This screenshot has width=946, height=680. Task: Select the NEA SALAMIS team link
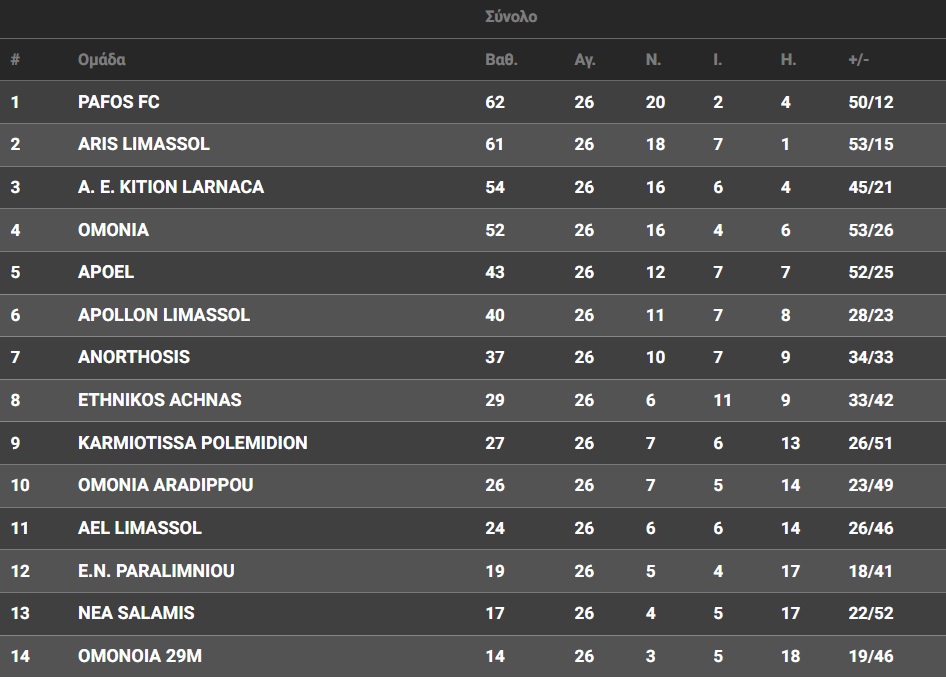(136, 613)
